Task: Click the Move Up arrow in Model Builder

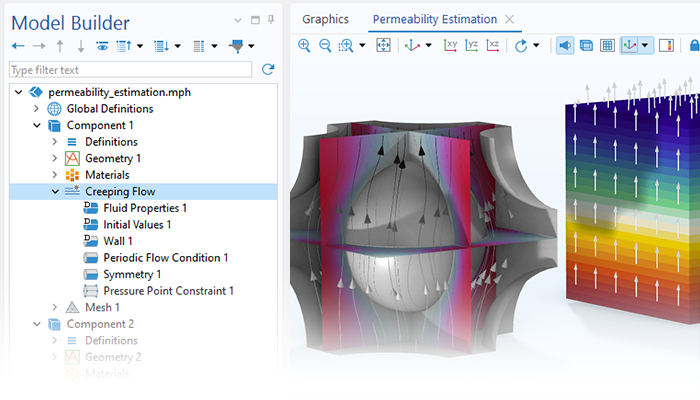Action: [60, 46]
